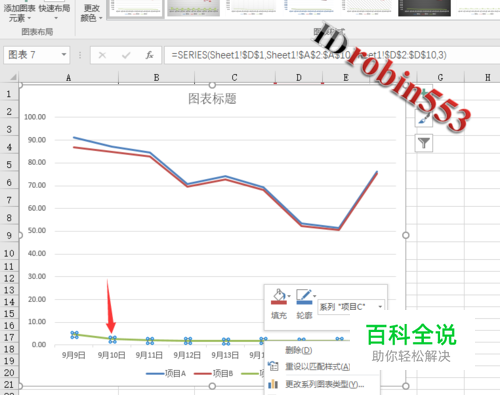Select the dark black chart style thumbnail
Viewport: 500px width, 395px height.
(424, 8)
